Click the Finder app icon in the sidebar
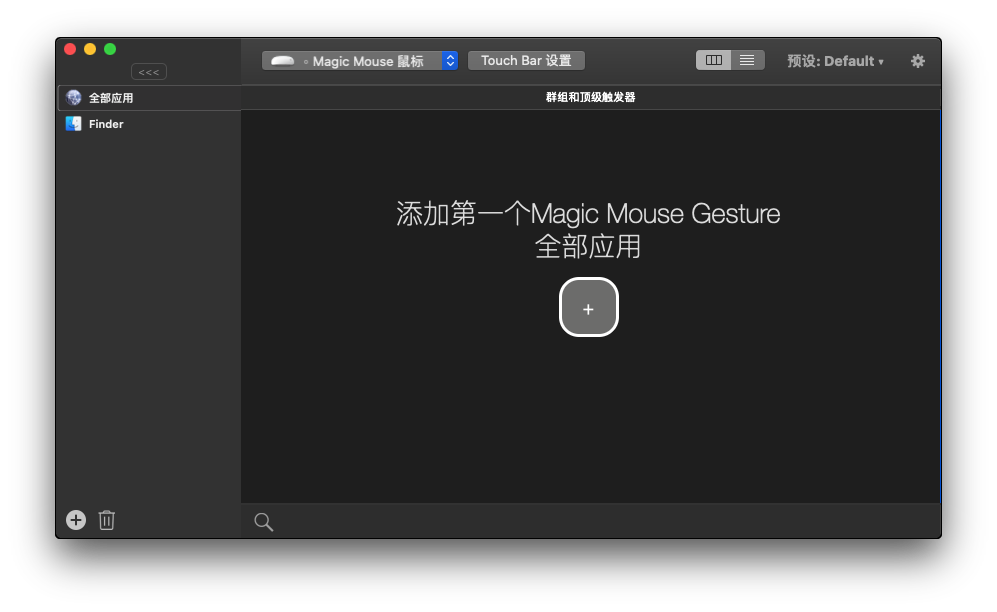The image size is (997, 612). click(x=74, y=124)
